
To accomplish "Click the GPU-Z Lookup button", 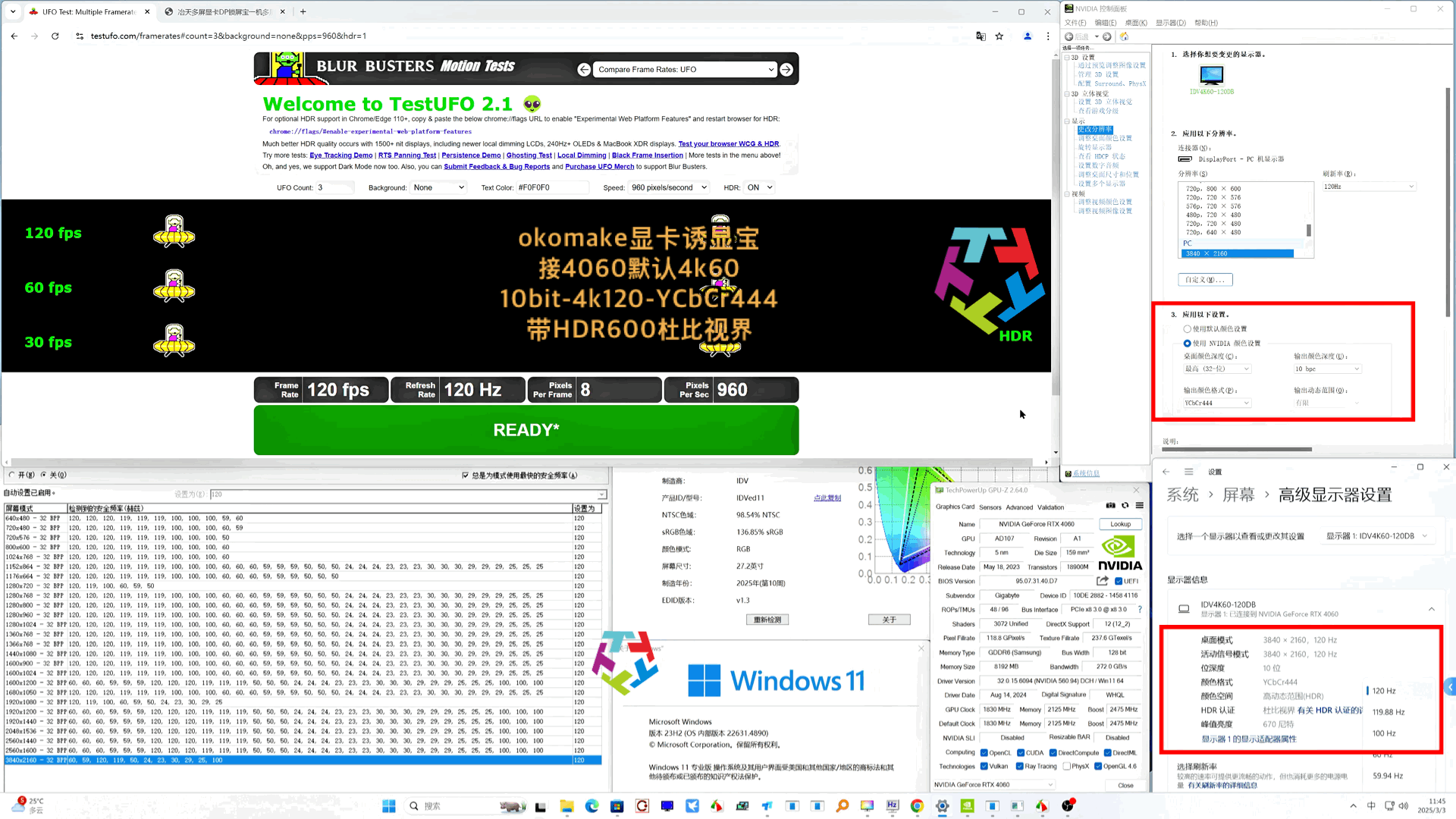I will [1120, 524].
